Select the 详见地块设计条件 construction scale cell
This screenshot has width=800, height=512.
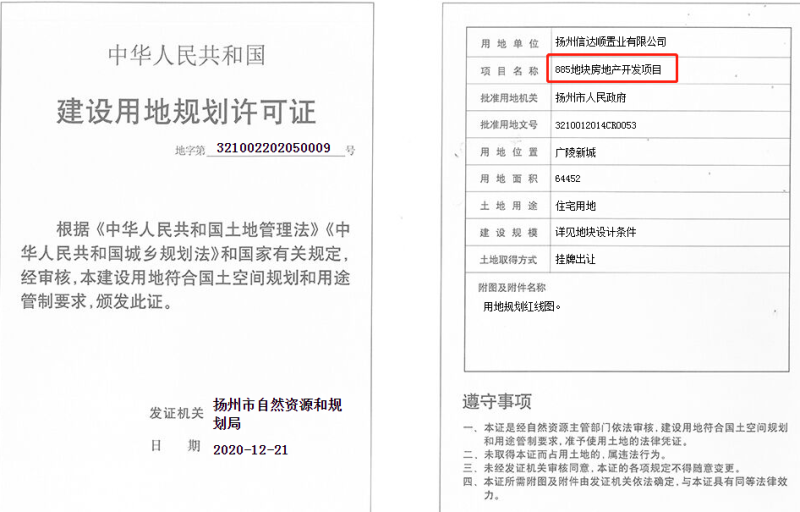click(595, 232)
